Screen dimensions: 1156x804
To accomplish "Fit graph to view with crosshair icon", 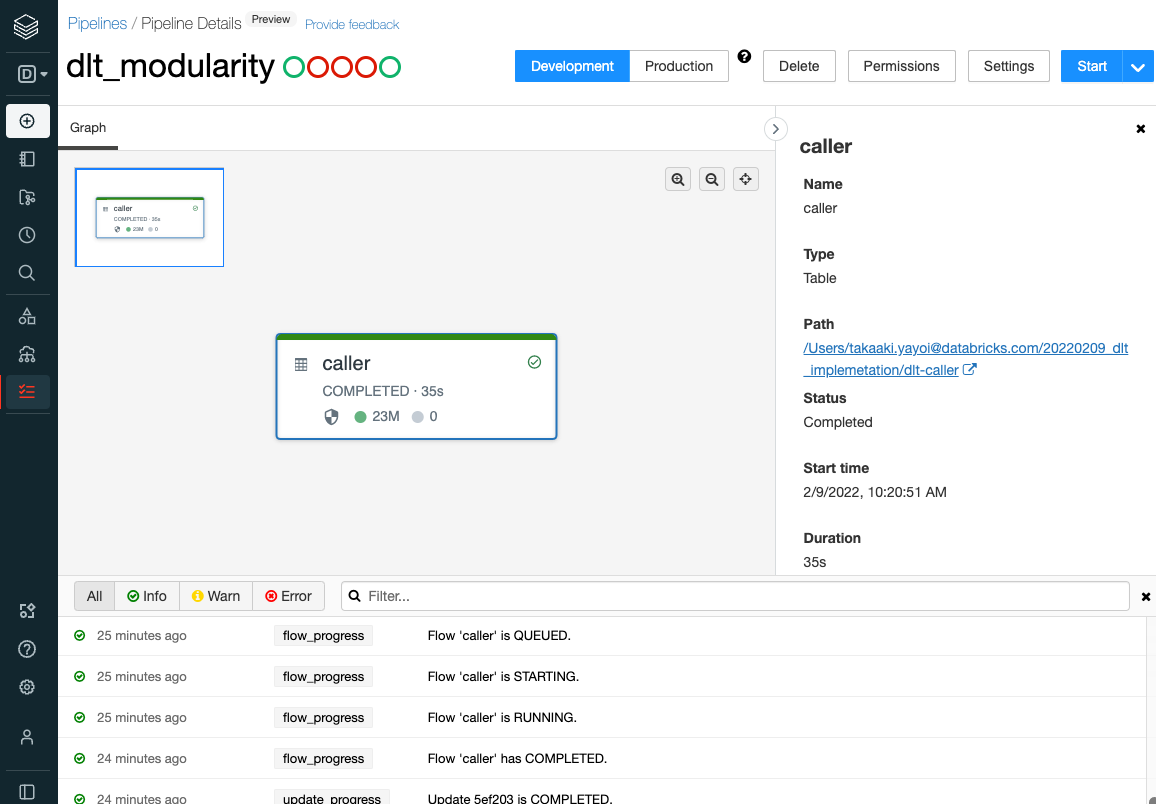I will click(x=745, y=179).
